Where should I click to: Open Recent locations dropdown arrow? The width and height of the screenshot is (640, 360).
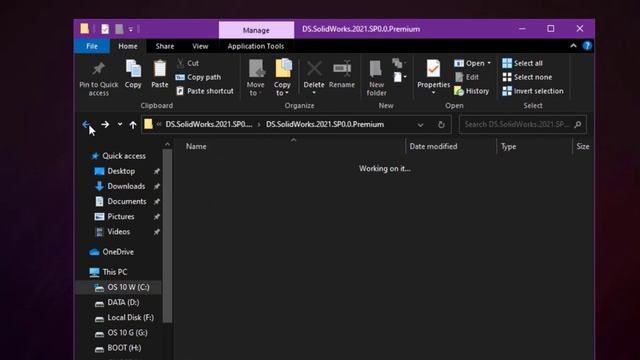[120, 124]
